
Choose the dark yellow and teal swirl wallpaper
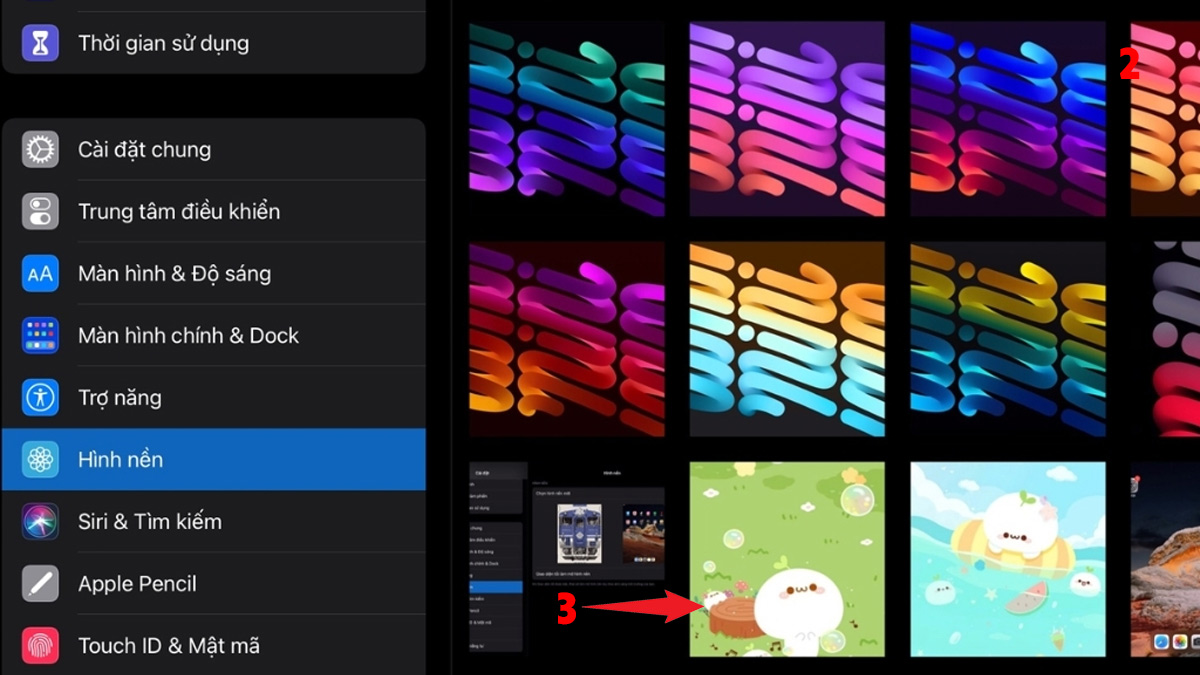tap(1008, 339)
